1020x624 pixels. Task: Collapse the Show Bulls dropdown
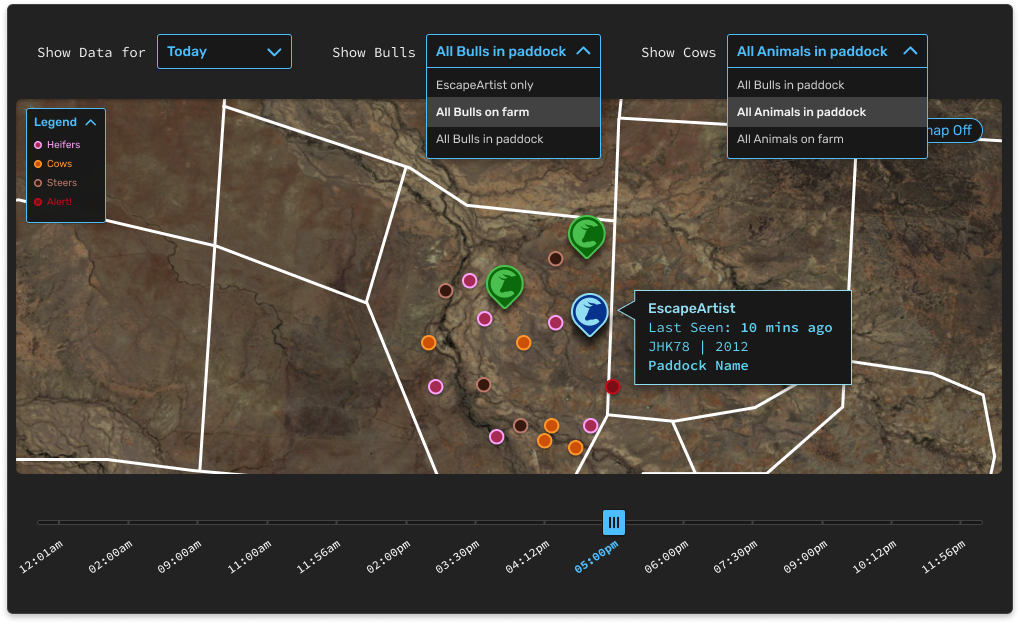coord(513,51)
